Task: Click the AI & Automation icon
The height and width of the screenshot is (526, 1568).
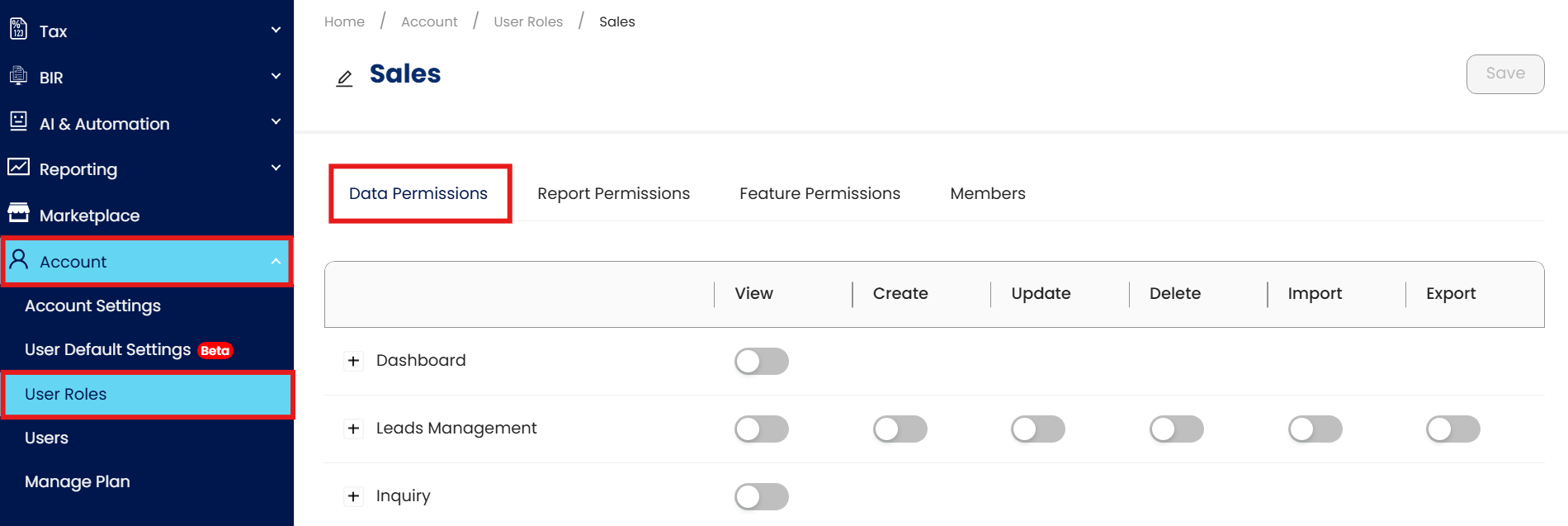Action: coord(18,121)
